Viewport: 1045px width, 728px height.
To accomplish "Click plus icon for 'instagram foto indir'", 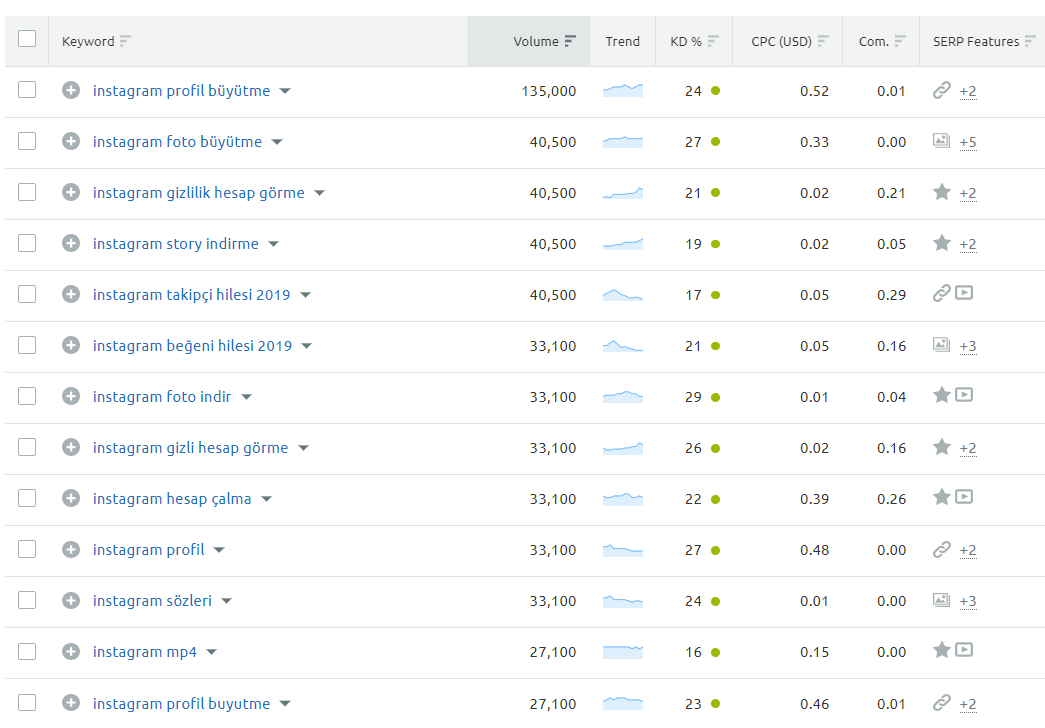I will click(x=71, y=396).
